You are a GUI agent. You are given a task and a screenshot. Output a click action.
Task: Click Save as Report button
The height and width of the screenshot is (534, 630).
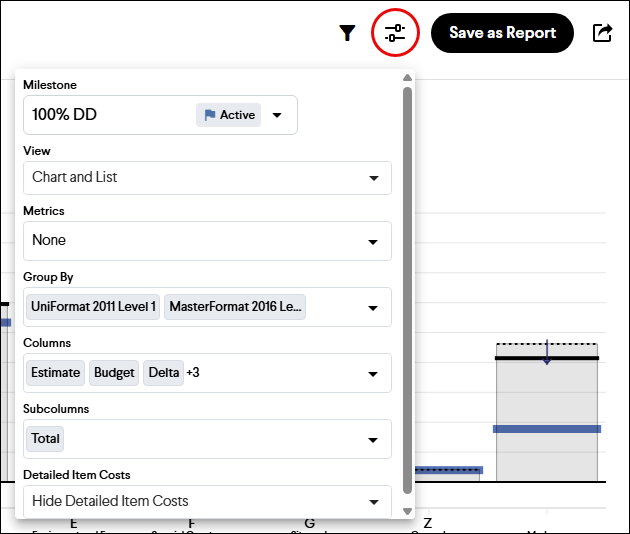(502, 33)
